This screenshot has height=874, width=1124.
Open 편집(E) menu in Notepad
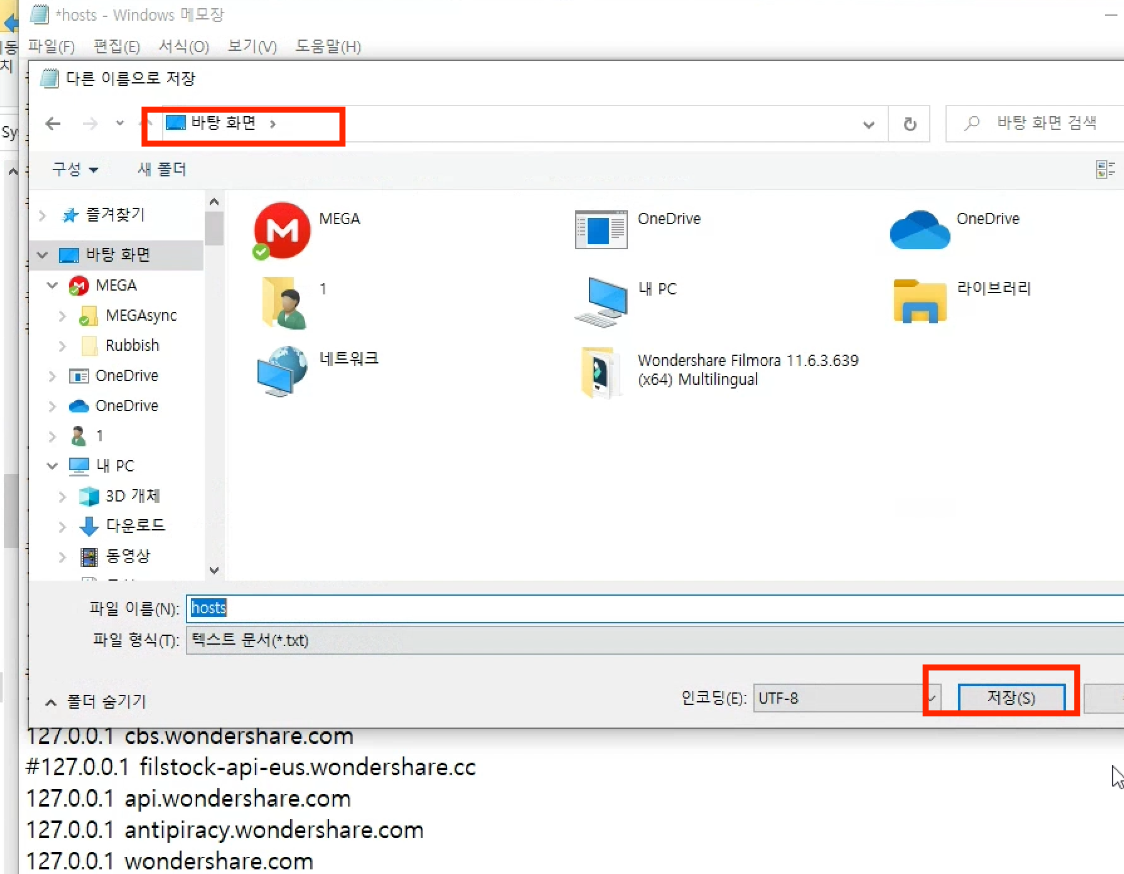click(117, 47)
